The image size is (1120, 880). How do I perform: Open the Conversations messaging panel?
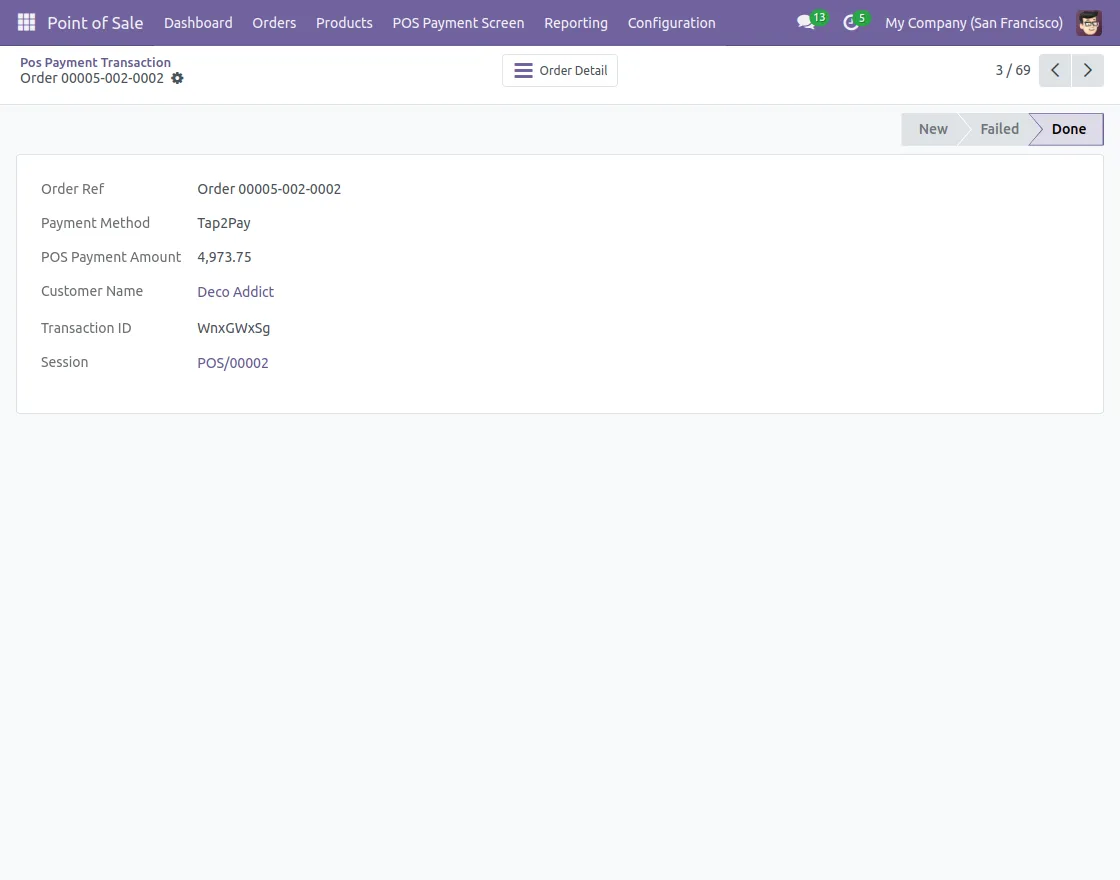[806, 22]
